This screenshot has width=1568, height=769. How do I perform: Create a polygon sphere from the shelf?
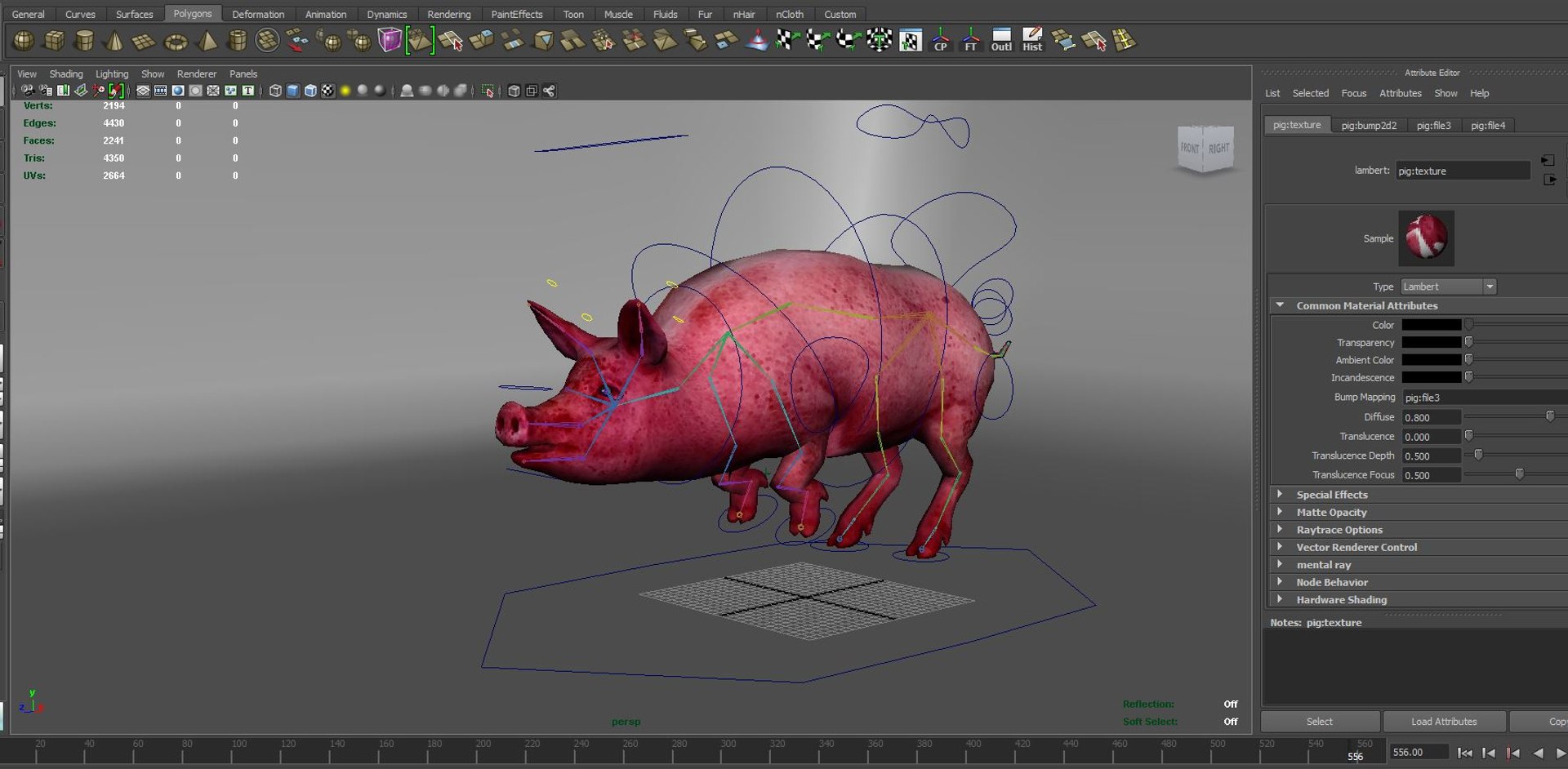(24, 40)
